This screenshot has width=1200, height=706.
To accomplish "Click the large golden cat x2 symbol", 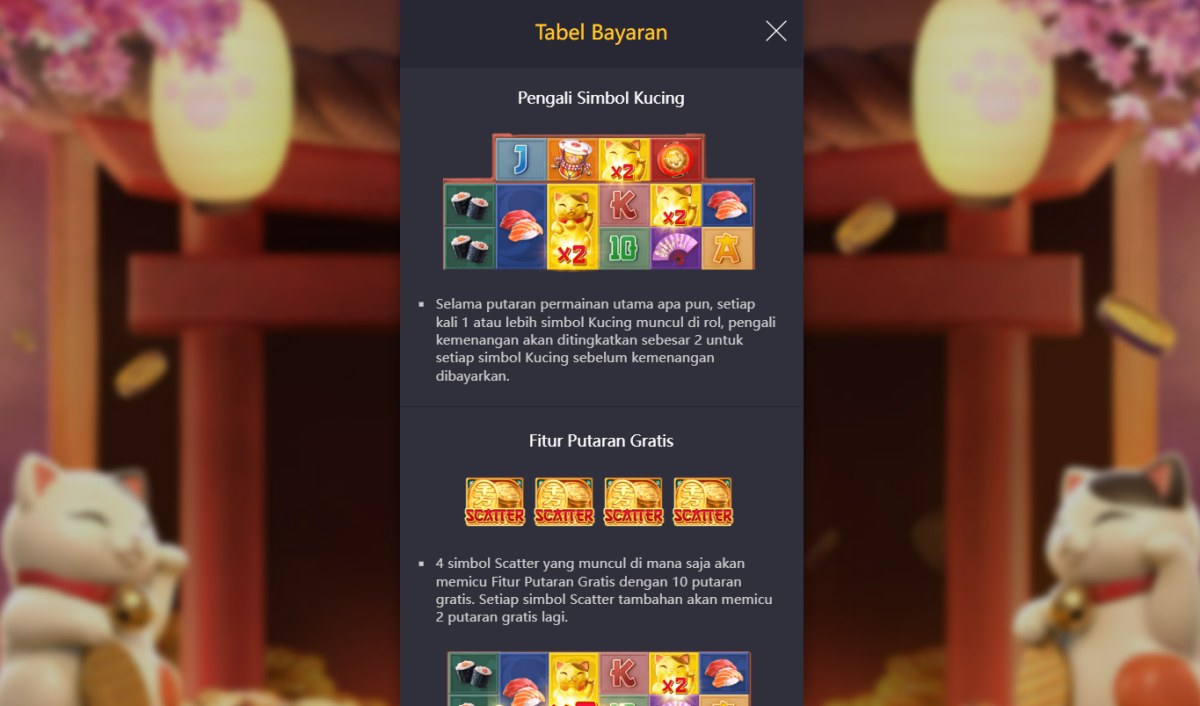I will pos(573,226).
